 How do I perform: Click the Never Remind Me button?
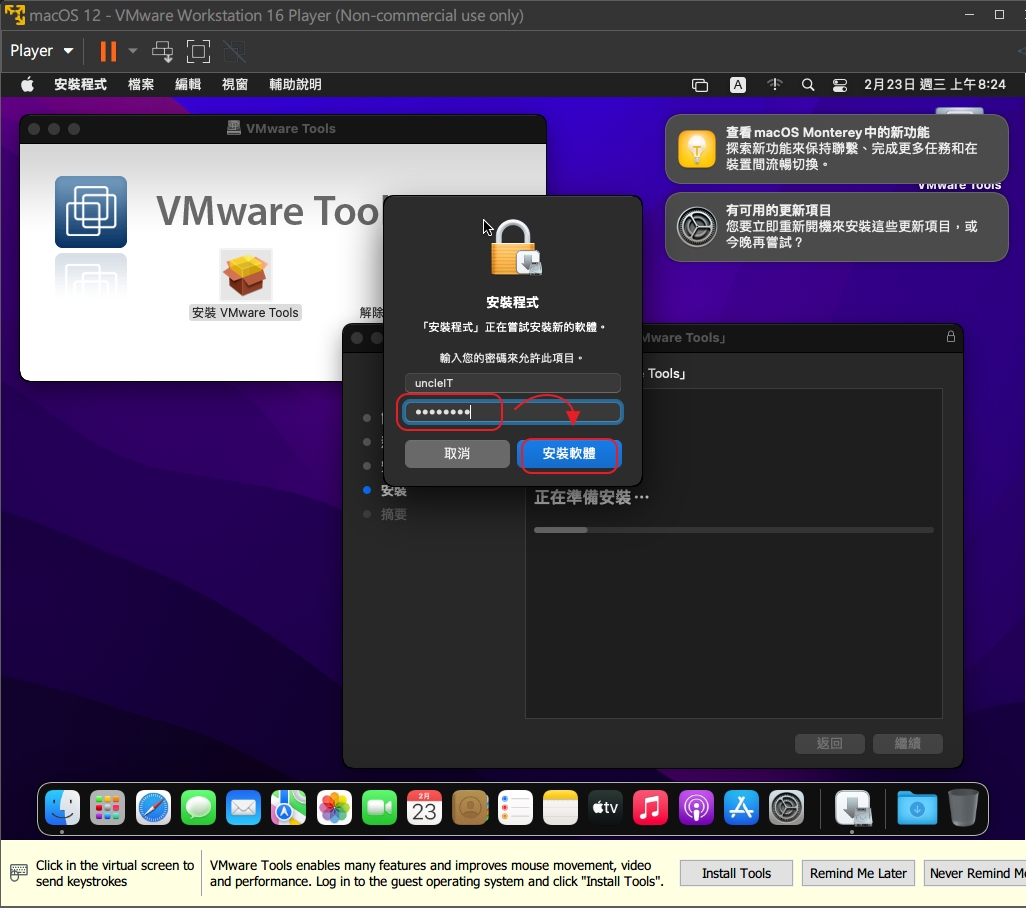975,873
